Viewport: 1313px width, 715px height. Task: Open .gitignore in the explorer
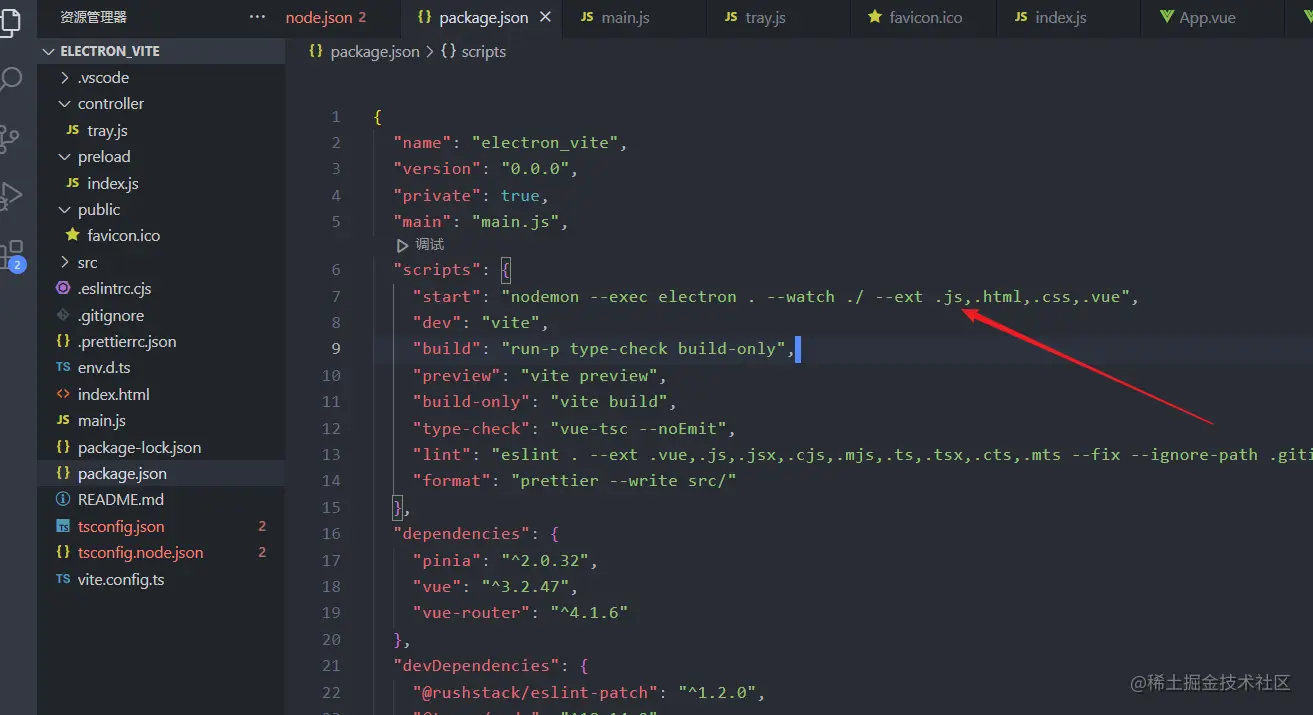(161, 315)
